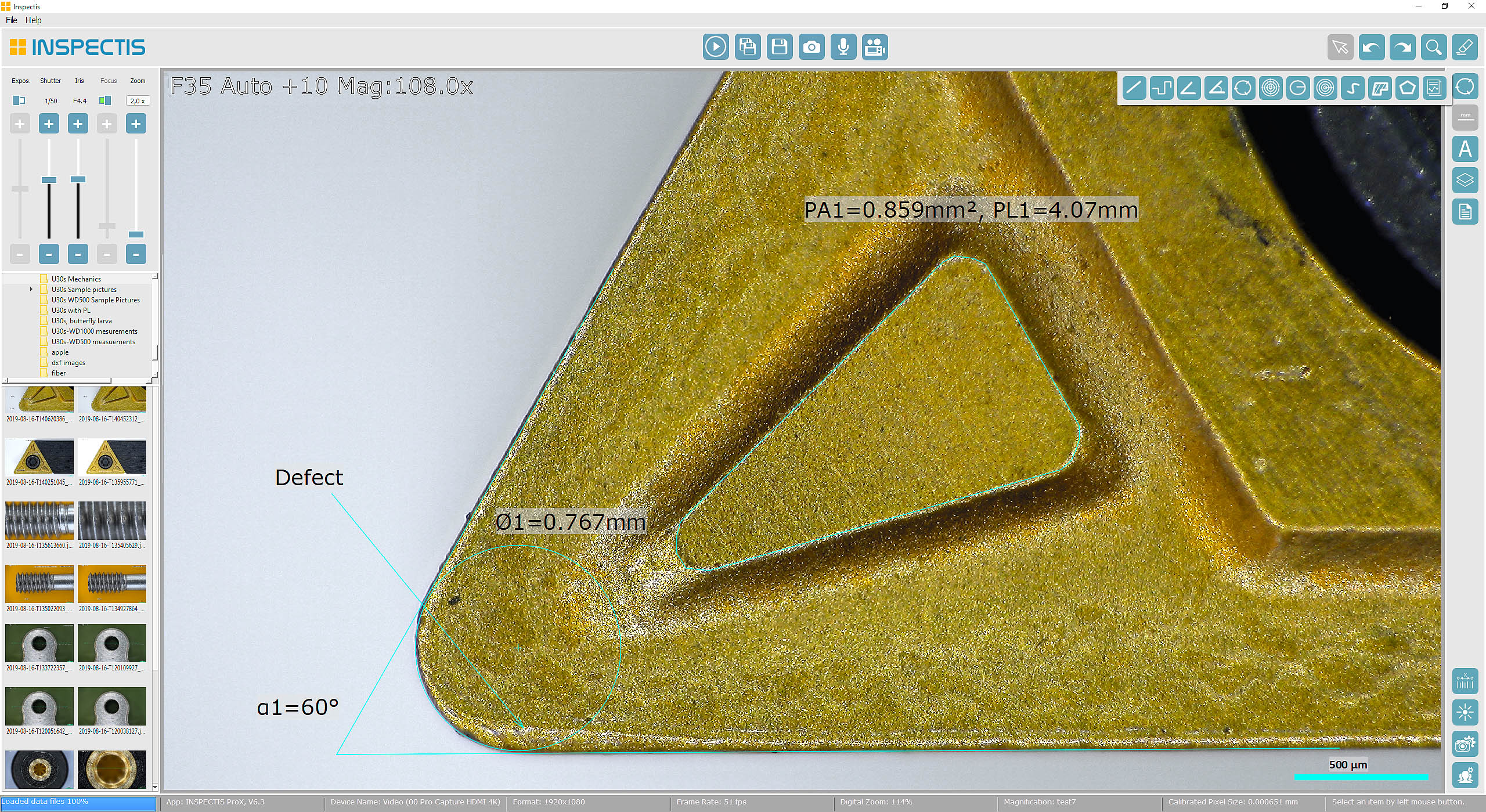Open camera settings gear icon
The image size is (1486, 812).
(1465, 744)
